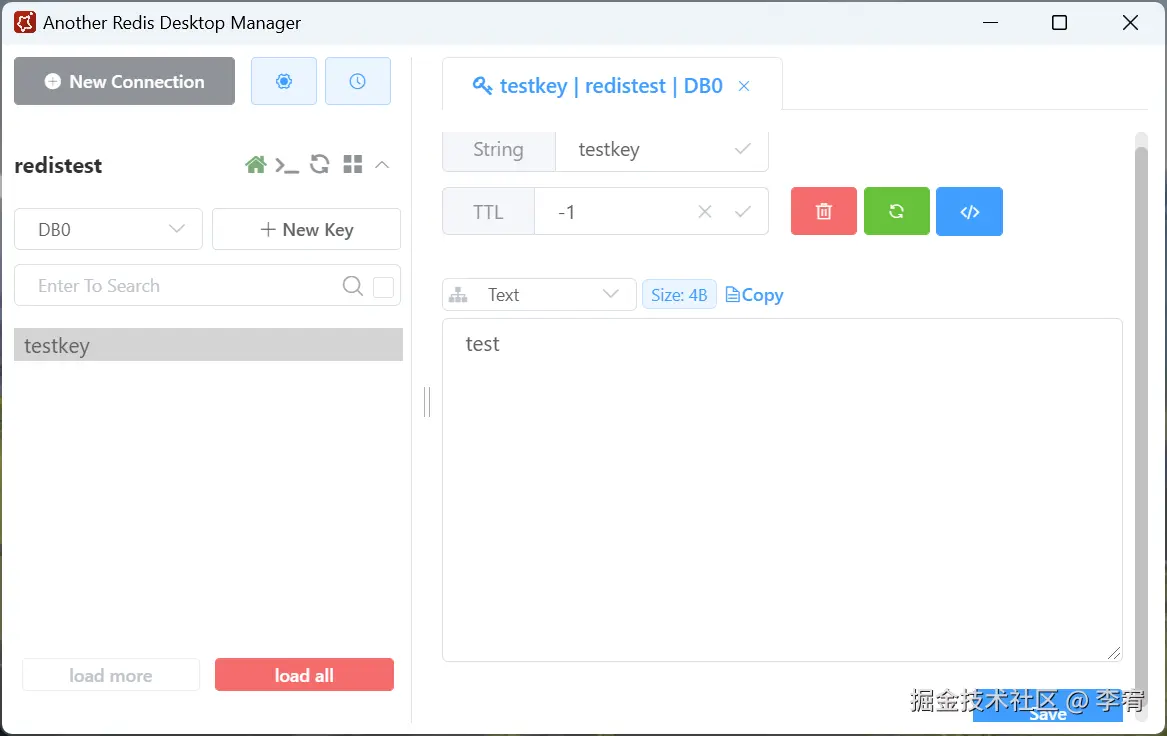Refresh the key with the green button
Viewport: 1167px width, 736px height.
897,211
